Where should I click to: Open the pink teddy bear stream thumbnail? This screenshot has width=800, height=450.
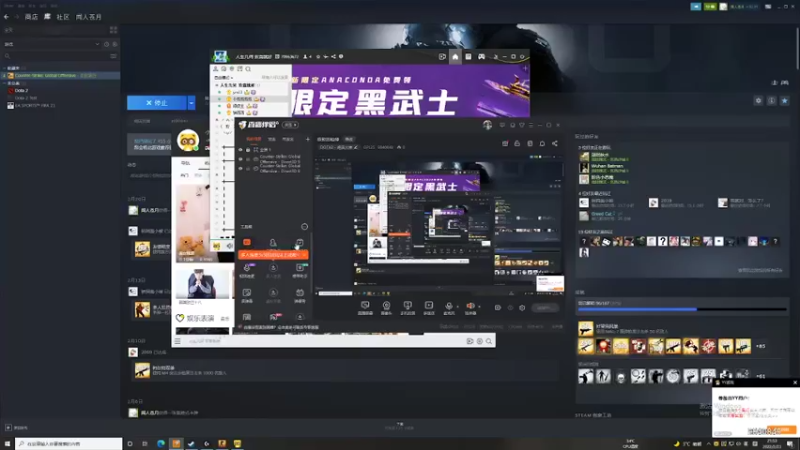[194, 223]
